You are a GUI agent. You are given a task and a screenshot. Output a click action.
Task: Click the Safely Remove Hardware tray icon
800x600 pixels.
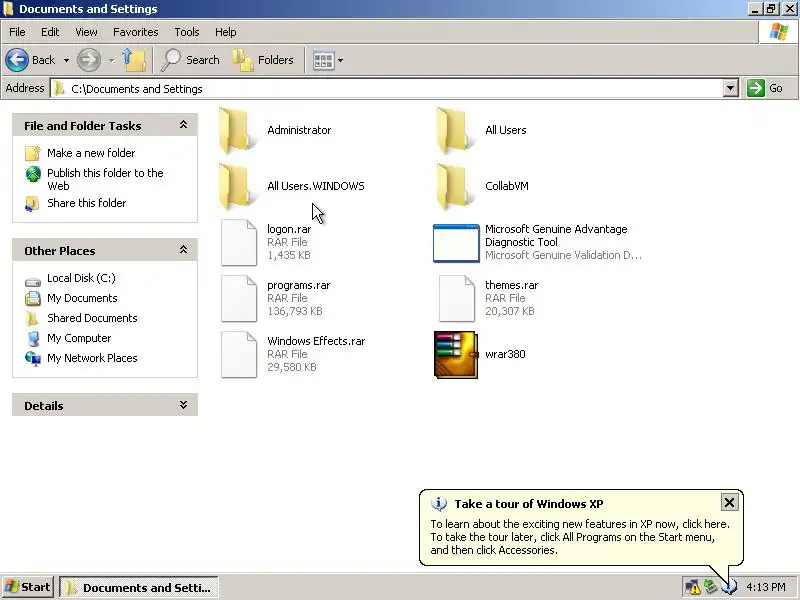click(x=710, y=586)
